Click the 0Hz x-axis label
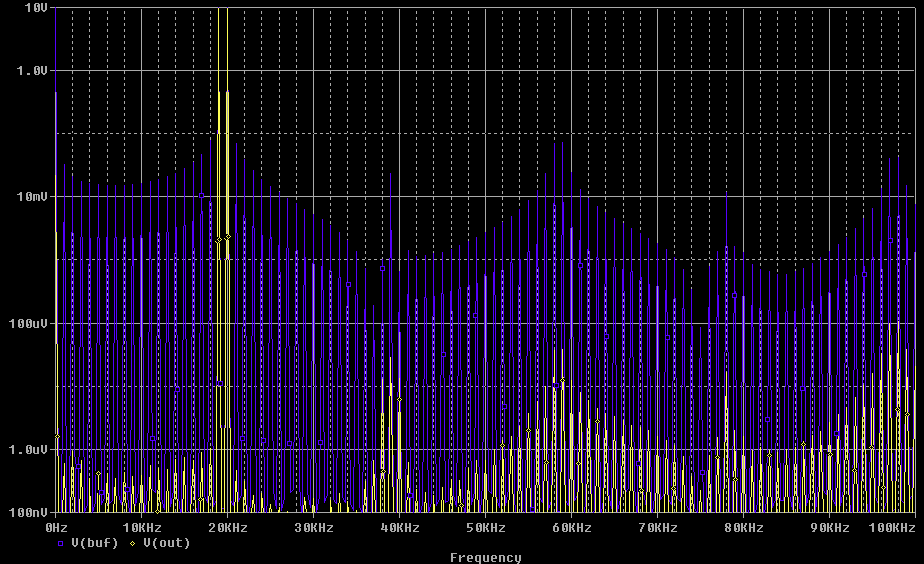 [x=57, y=527]
